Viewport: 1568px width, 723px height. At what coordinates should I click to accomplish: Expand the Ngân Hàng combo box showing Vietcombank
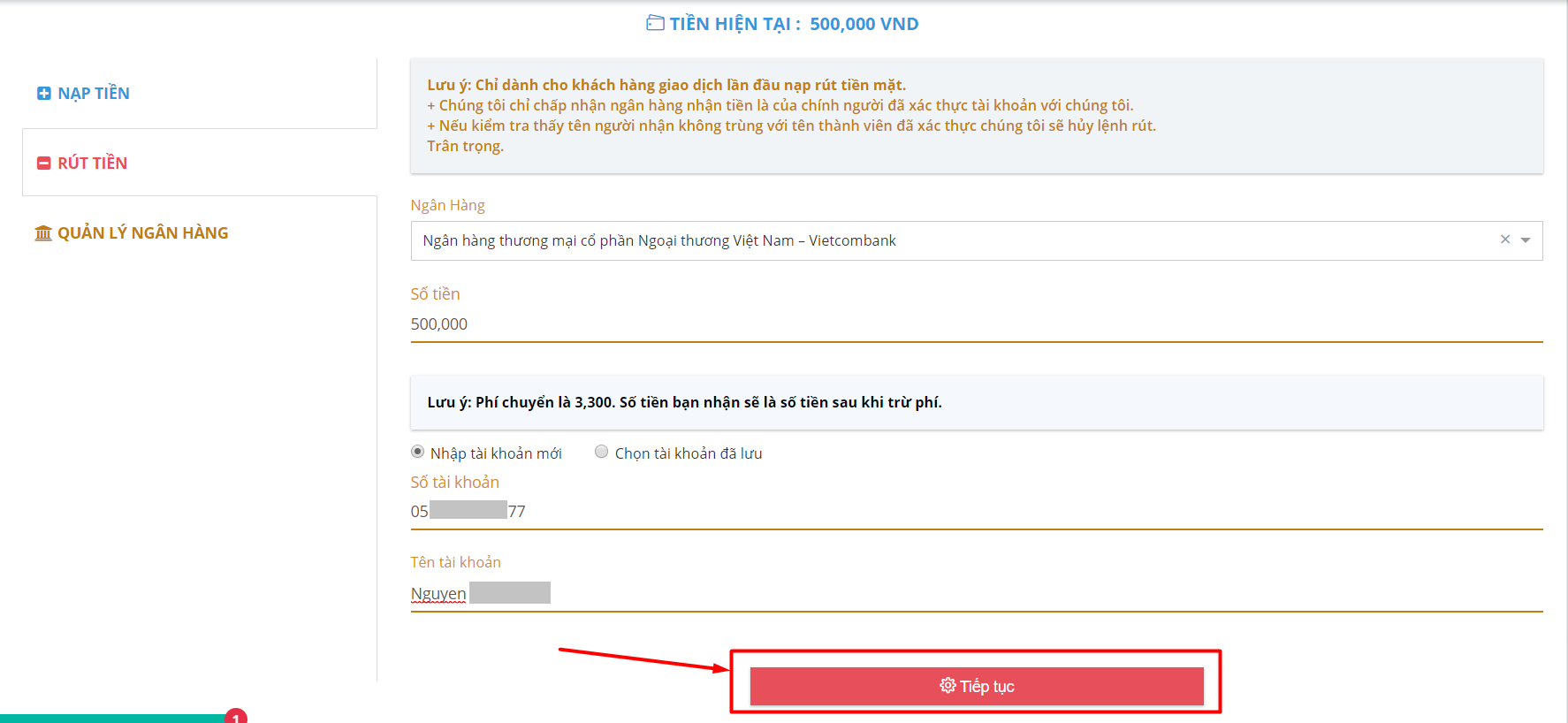tap(977, 240)
